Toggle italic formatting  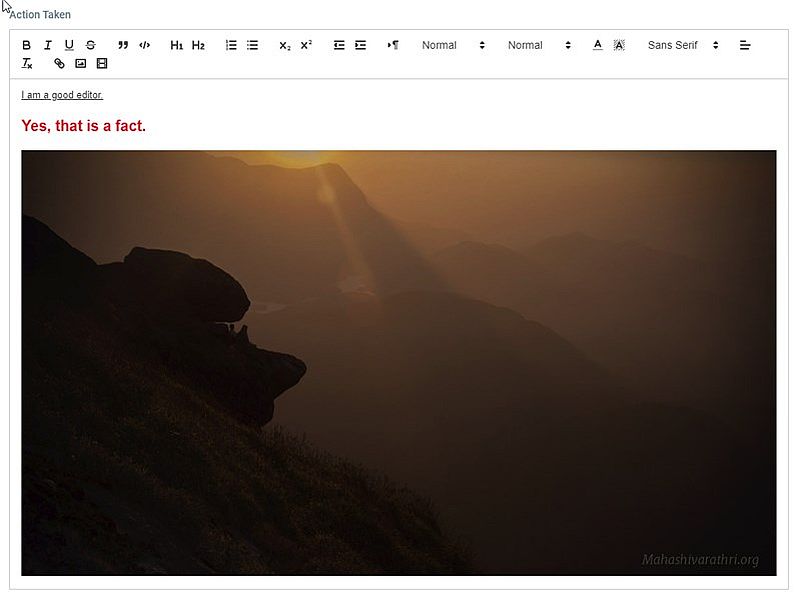click(x=47, y=45)
